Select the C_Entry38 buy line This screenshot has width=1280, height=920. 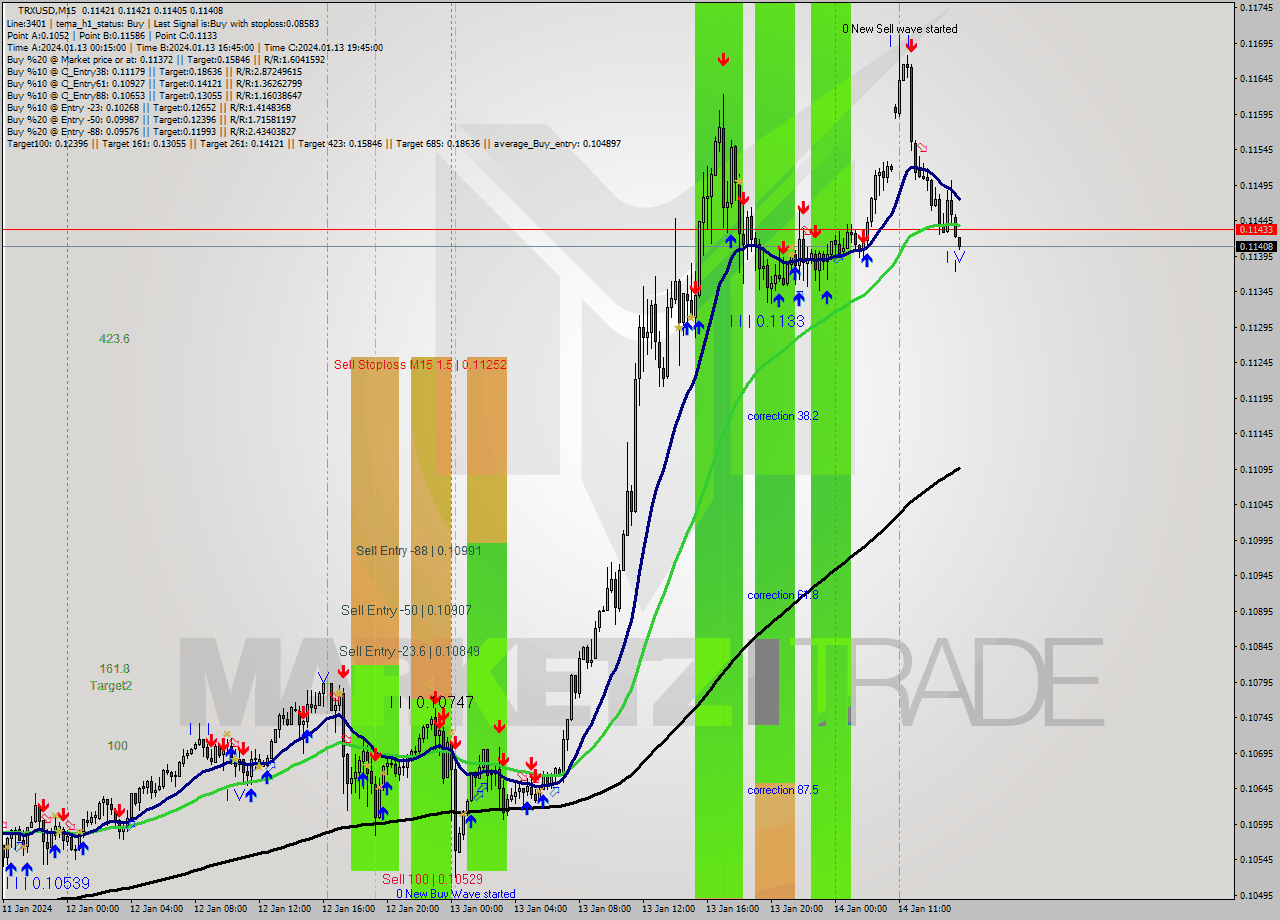pyautogui.click(x=154, y=71)
